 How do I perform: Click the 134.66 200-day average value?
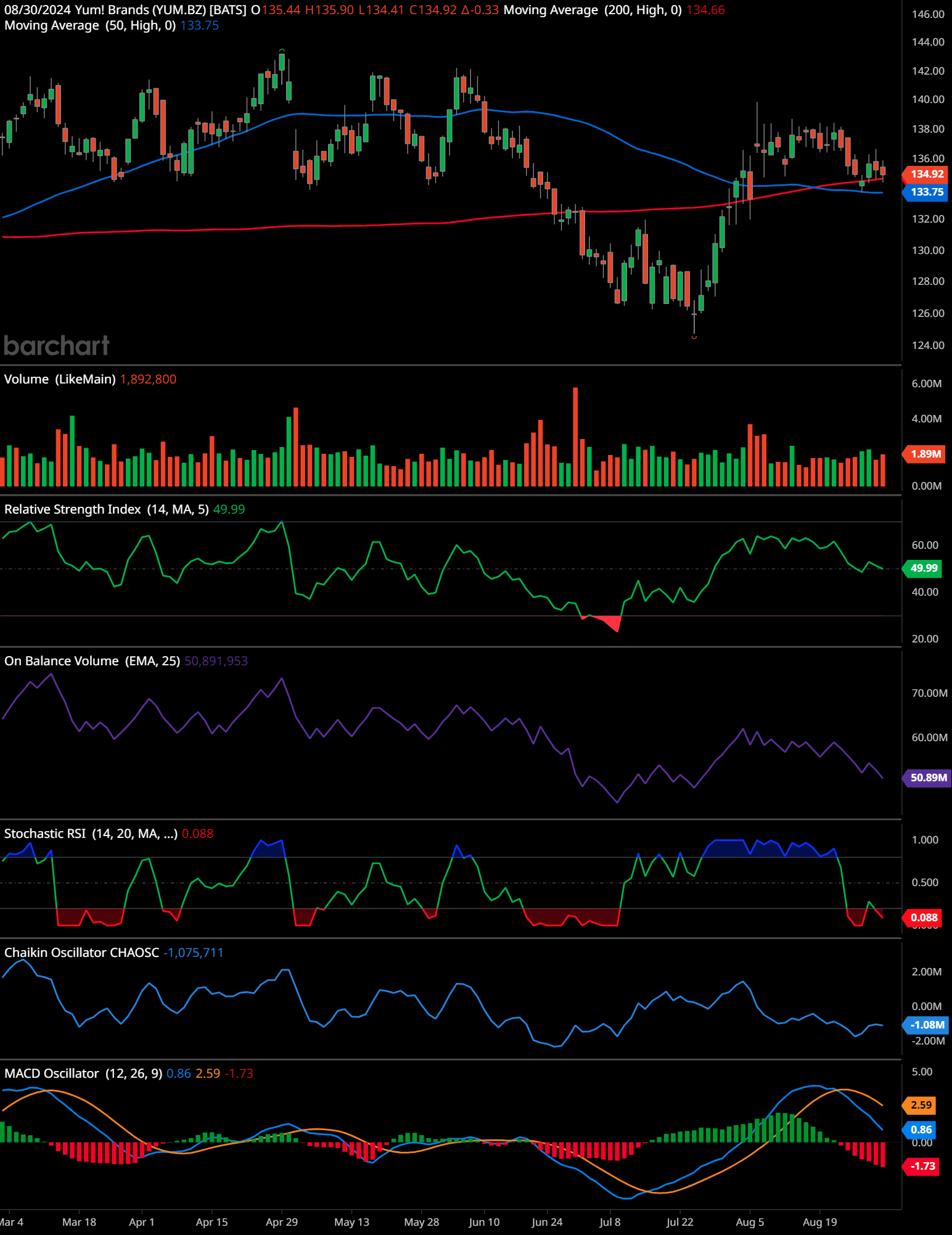(706, 10)
